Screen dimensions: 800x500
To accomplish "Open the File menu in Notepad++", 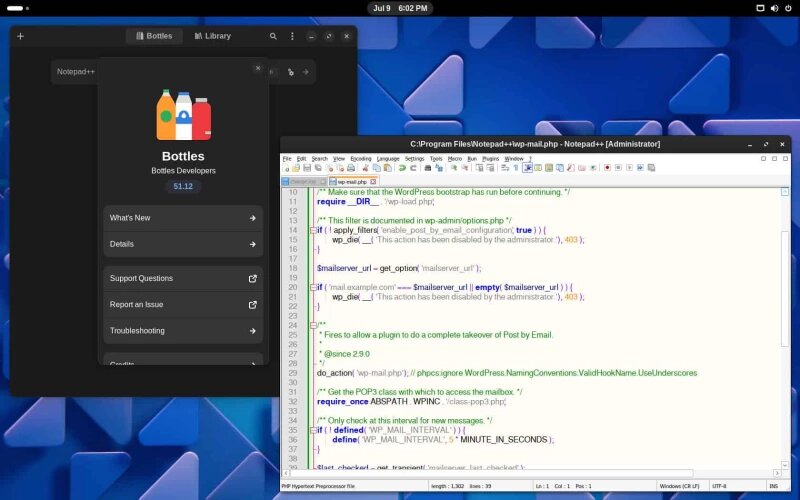I will (287, 159).
